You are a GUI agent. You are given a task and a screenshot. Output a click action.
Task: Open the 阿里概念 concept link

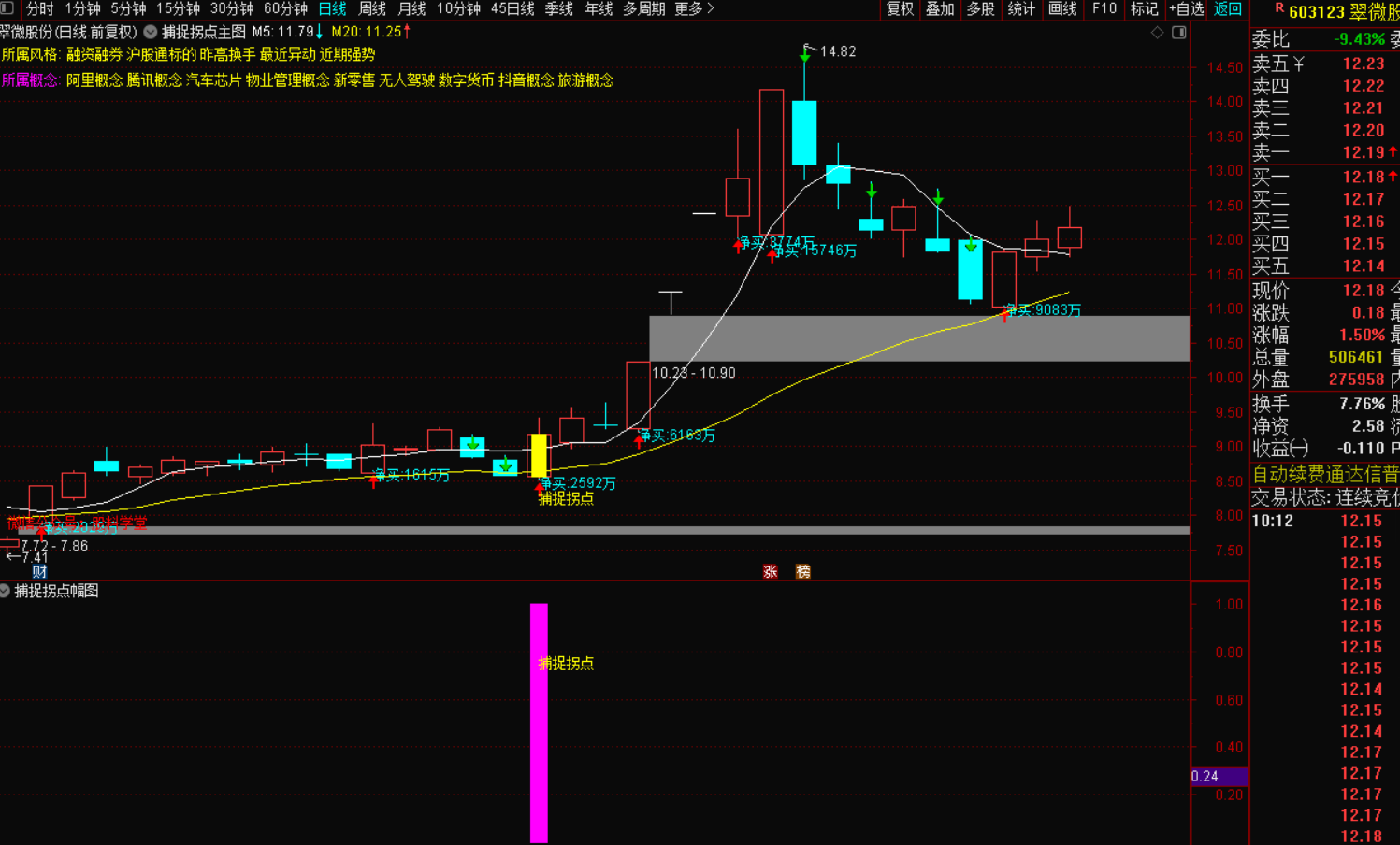94,80
